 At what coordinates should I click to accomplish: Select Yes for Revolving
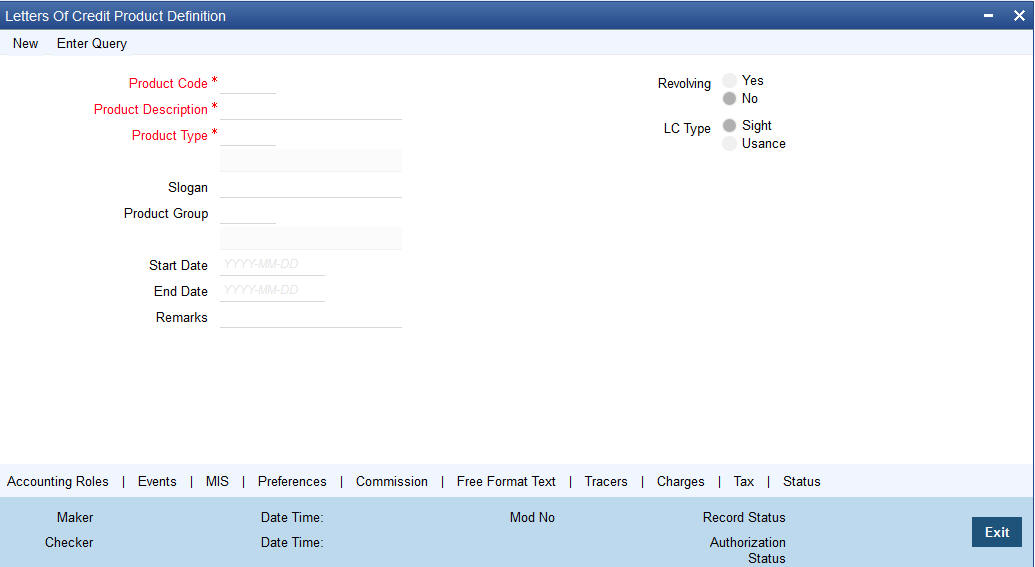coord(729,81)
